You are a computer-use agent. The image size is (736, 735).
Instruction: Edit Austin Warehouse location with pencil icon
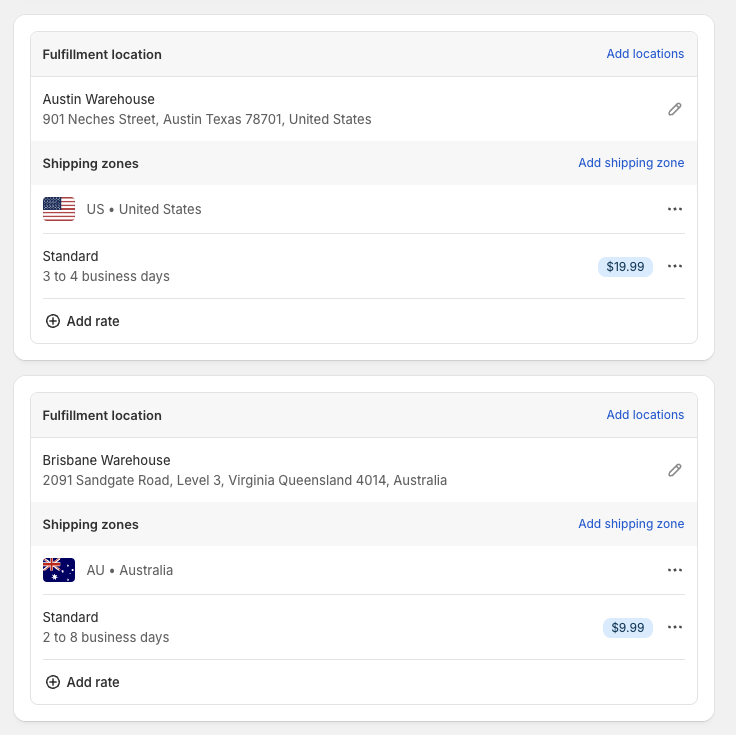pyautogui.click(x=675, y=109)
